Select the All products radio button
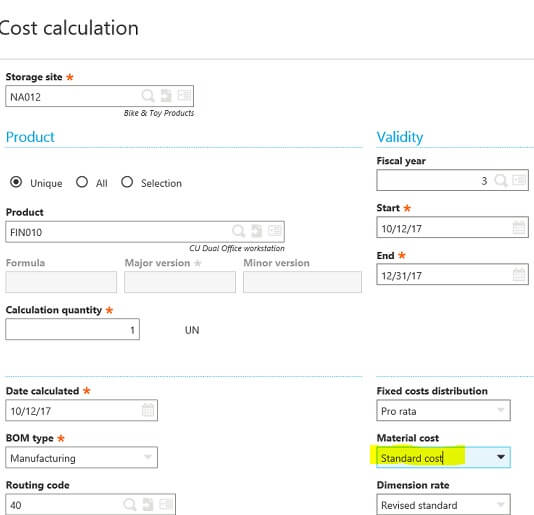The image size is (534, 515). [82, 182]
